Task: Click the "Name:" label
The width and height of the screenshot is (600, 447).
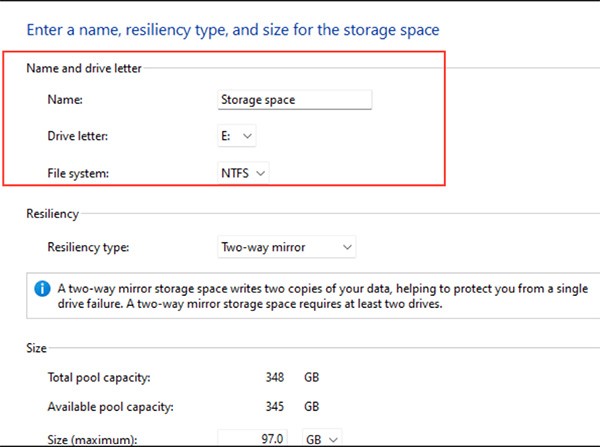Action: pyautogui.click(x=65, y=100)
